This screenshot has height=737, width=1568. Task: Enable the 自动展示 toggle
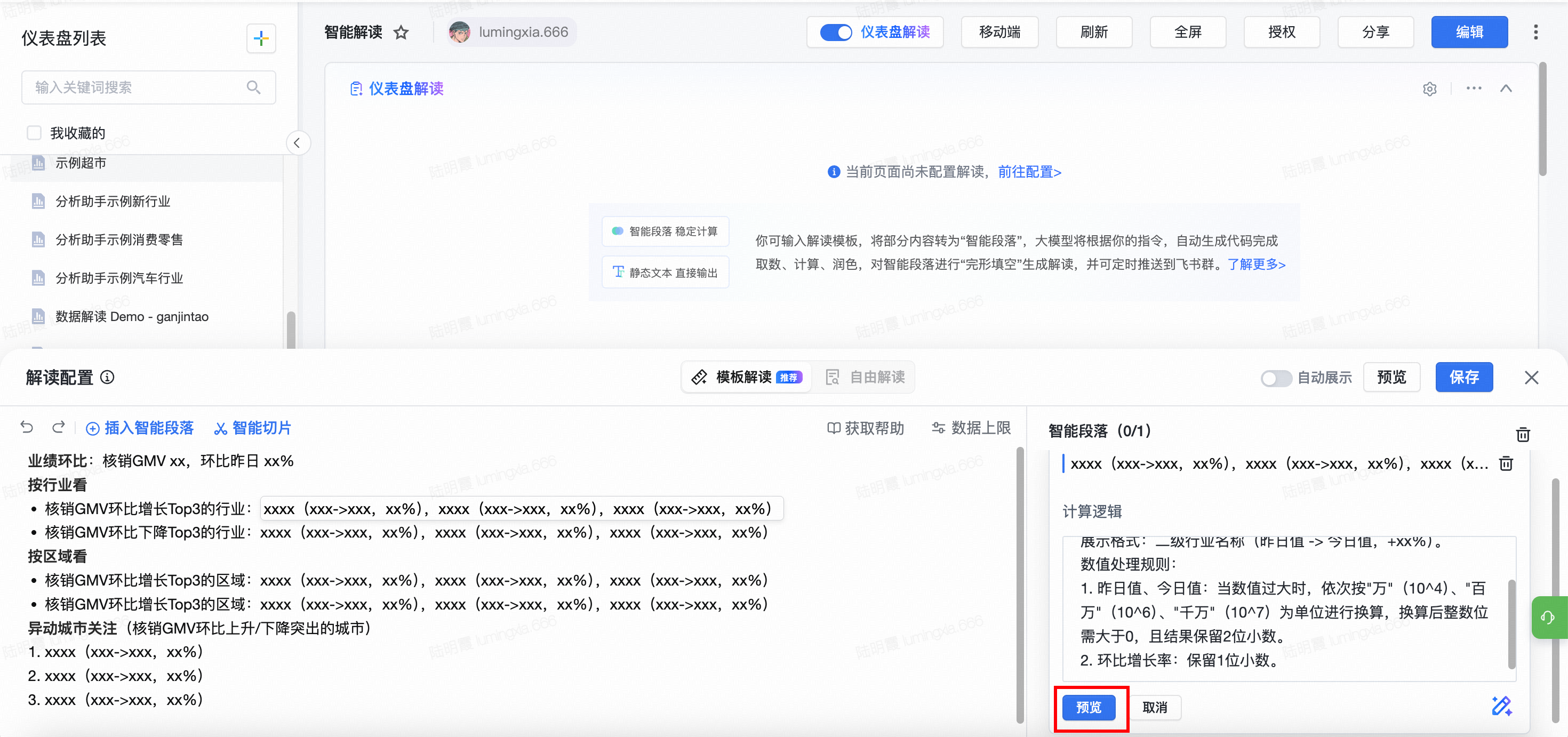tap(1275, 378)
